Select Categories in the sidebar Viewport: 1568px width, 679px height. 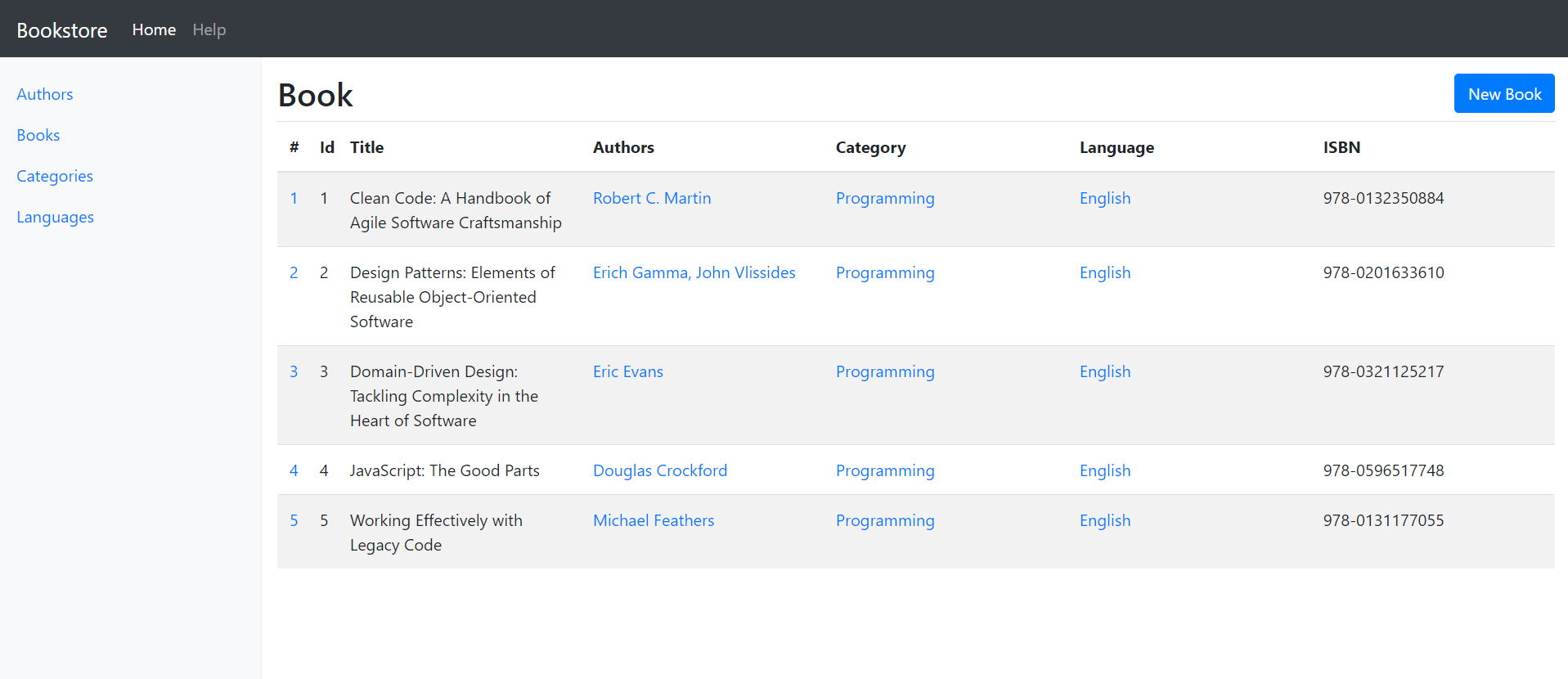coord(55,176)
